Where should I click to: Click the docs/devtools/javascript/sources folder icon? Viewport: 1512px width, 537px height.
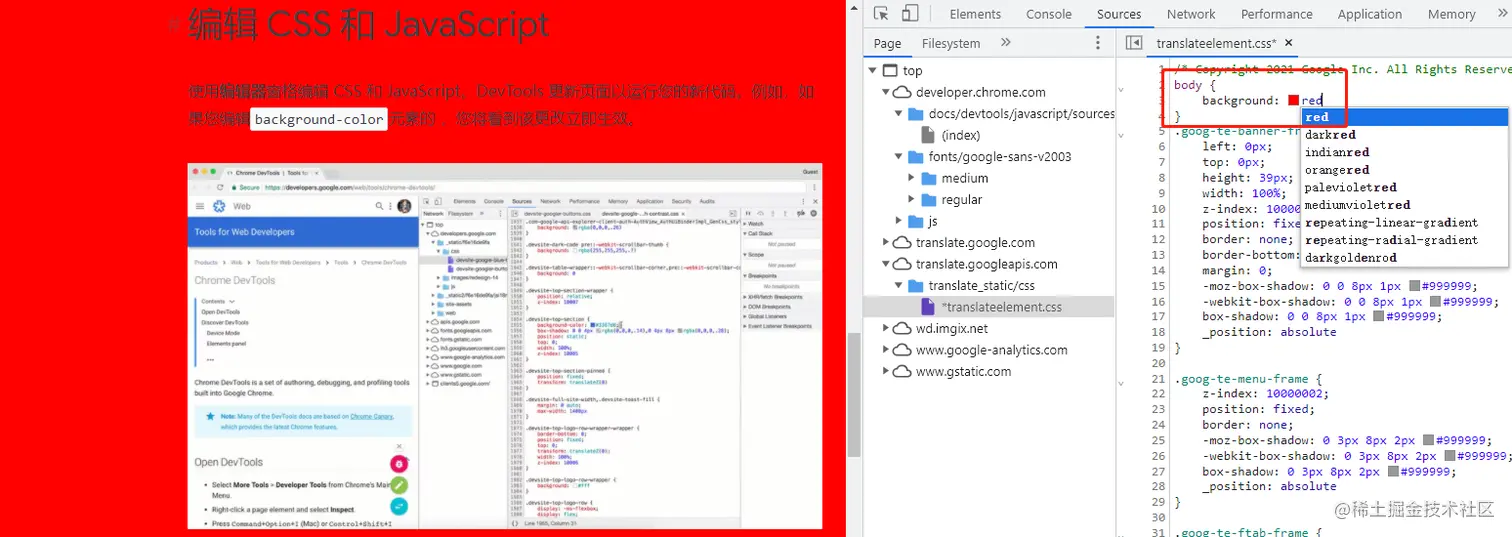(x=915, y=114)
